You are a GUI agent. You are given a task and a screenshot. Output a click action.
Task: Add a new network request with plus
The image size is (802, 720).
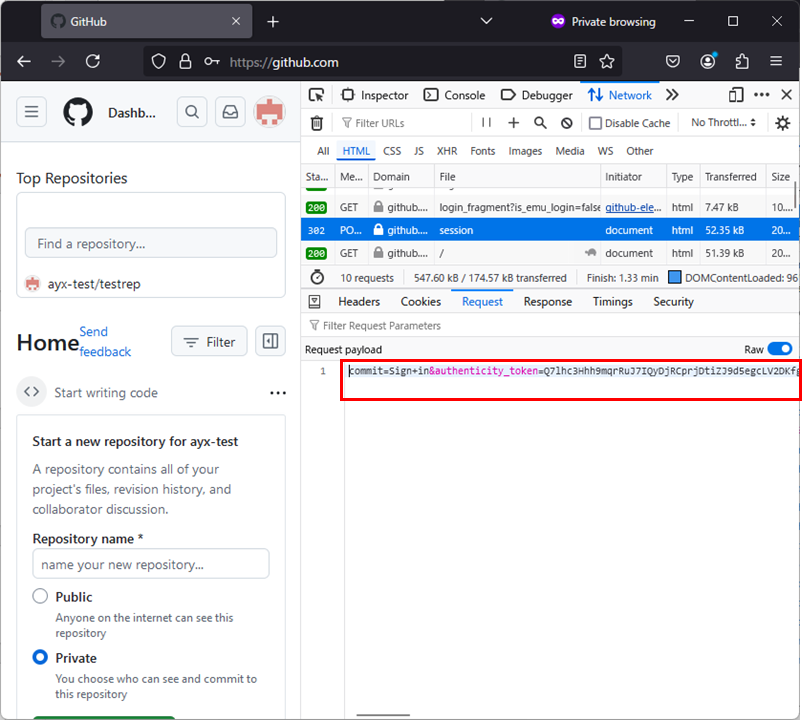514,123
